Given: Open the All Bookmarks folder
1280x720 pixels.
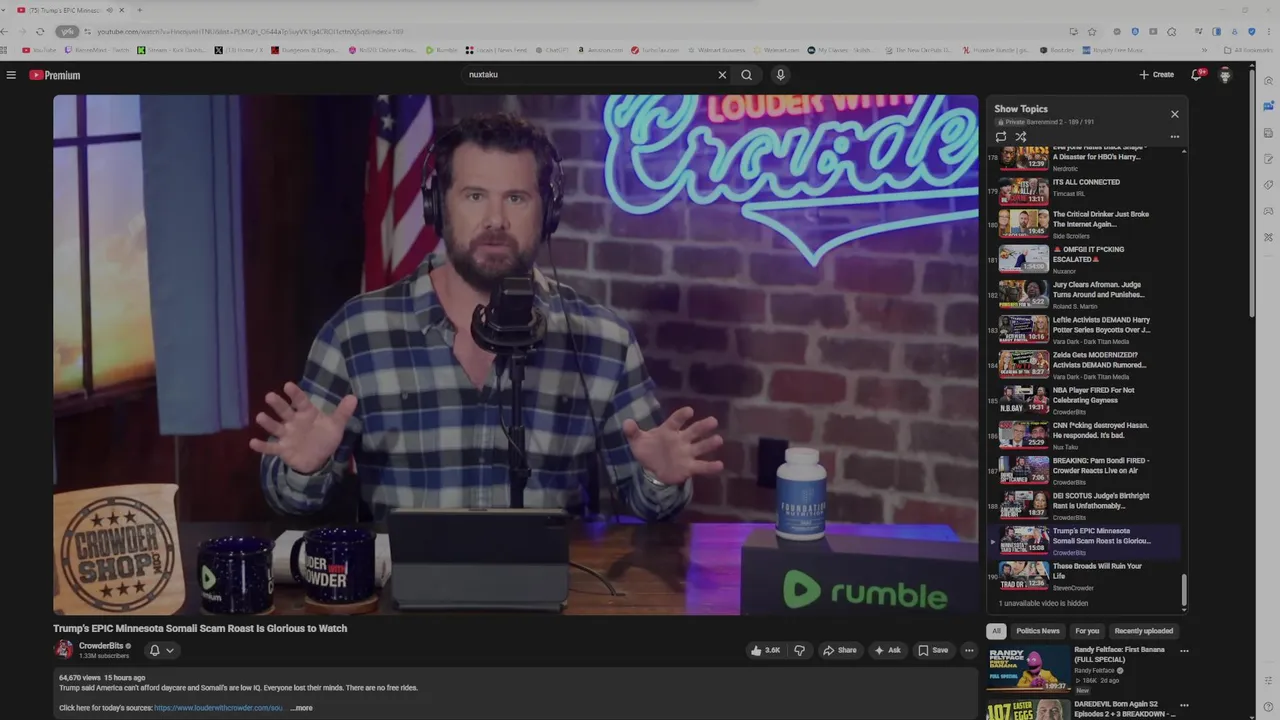Looking at the screenshot, I should tap(1248, 50).
